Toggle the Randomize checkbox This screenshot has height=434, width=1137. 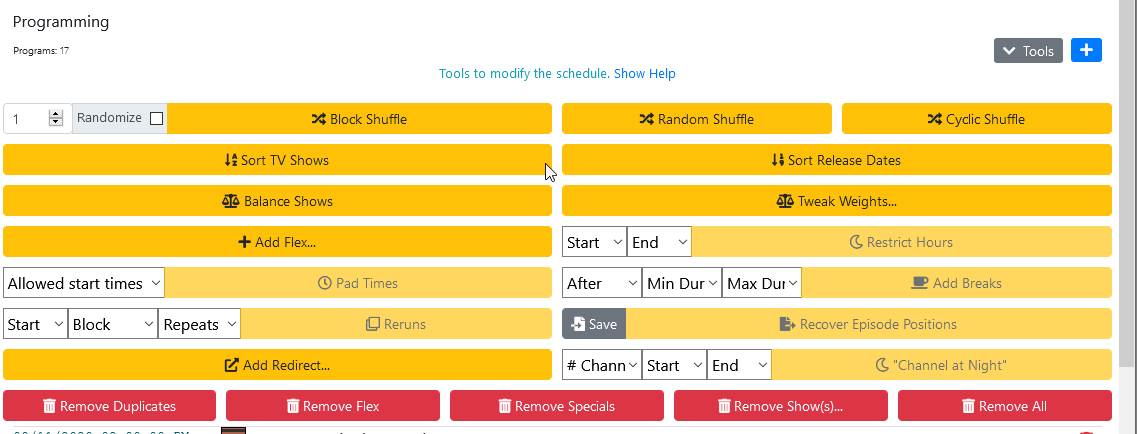(156, 118)
